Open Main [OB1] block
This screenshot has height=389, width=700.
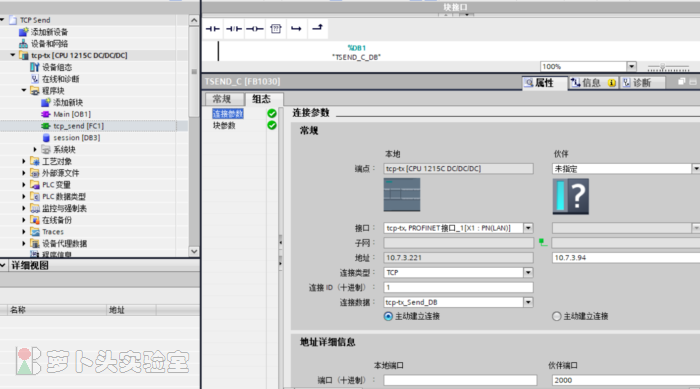tap(72, 114)
